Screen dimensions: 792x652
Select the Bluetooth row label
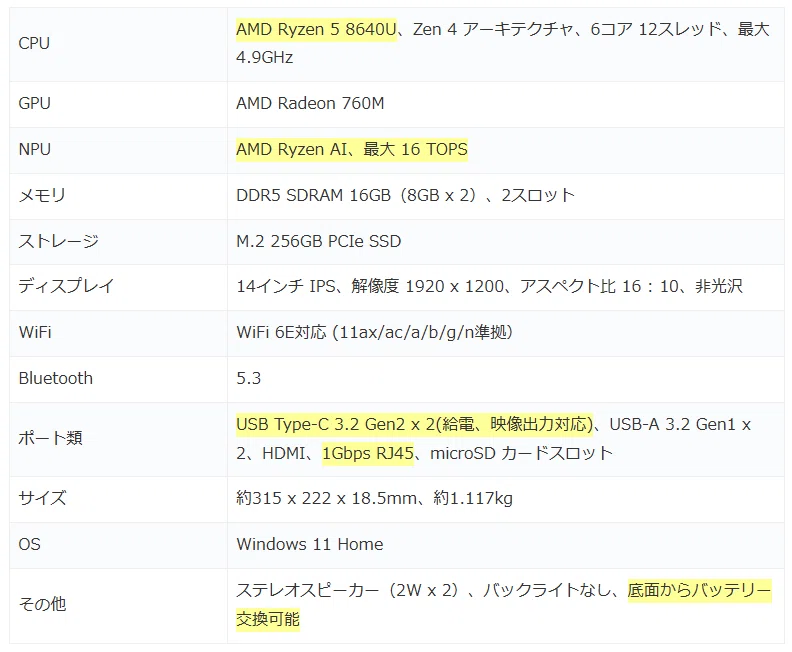(x=56, y=378)
